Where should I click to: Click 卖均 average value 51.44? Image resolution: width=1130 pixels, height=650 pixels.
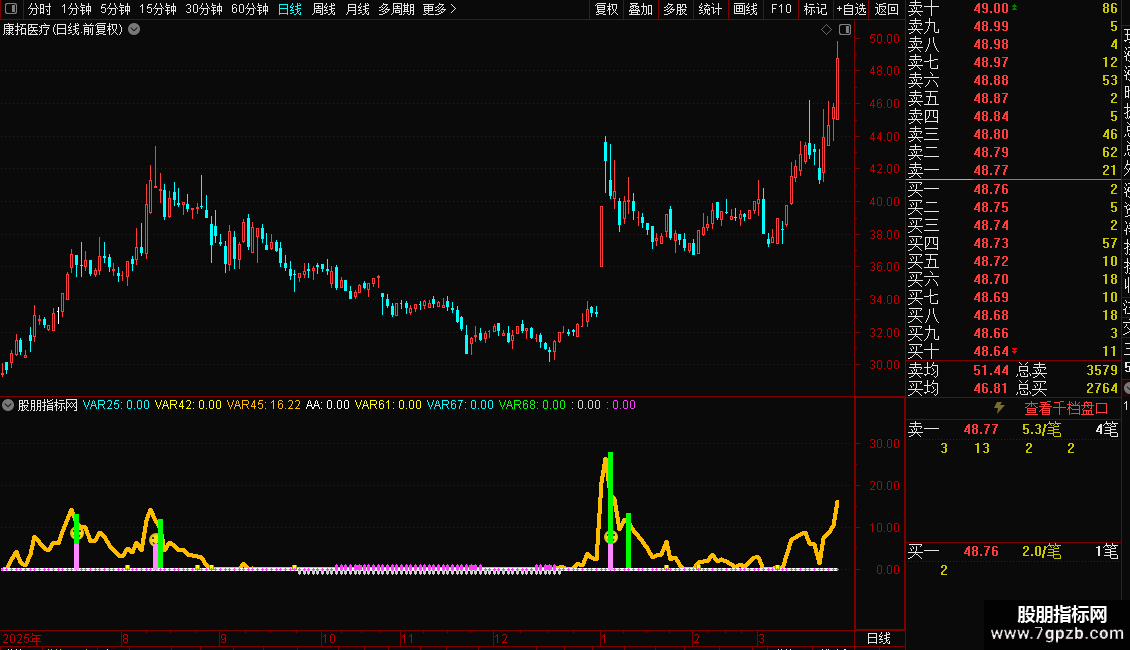pyautogui.click(x=991, y=370)
